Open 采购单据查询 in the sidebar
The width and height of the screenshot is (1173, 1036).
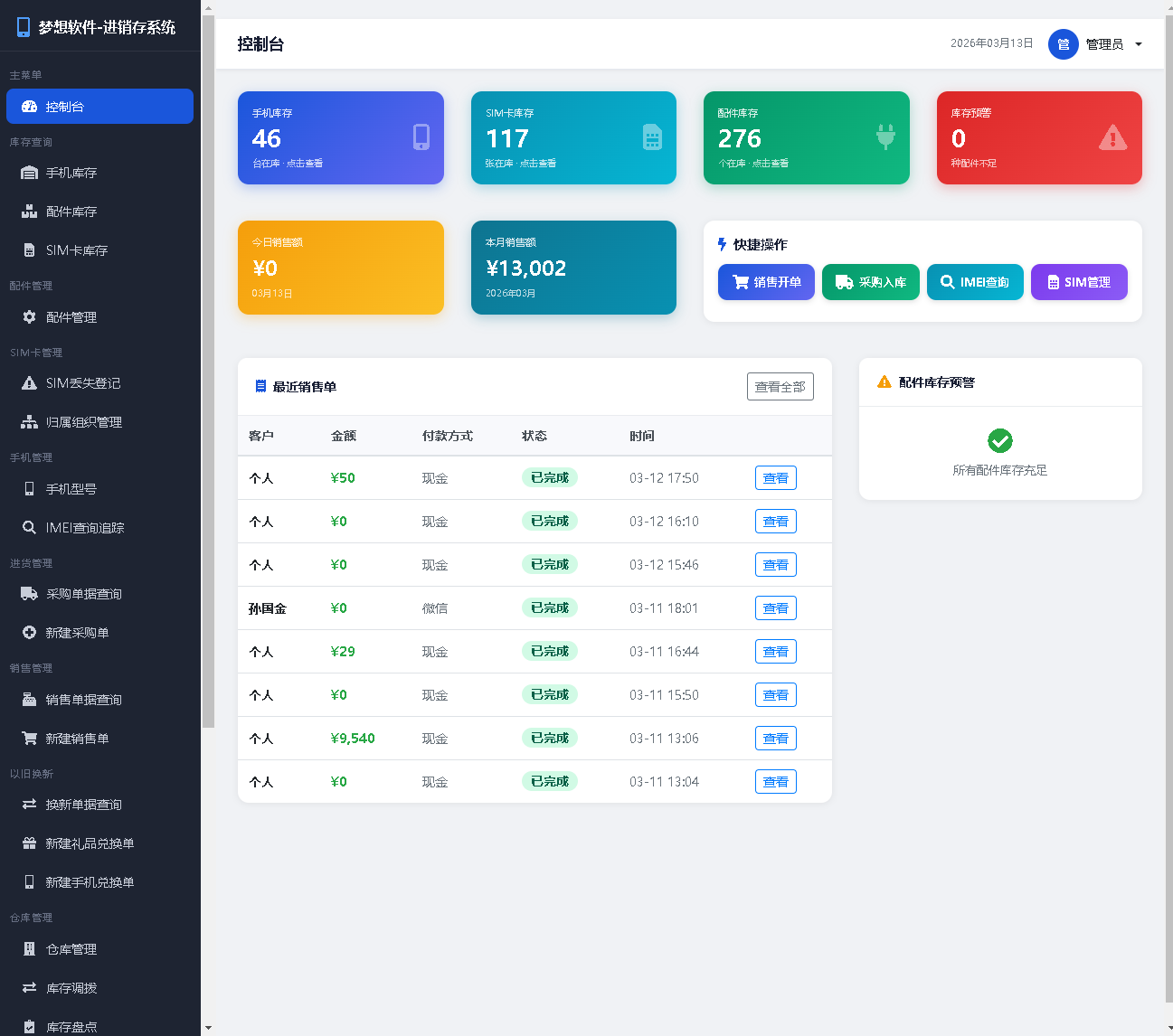[83, 594]
